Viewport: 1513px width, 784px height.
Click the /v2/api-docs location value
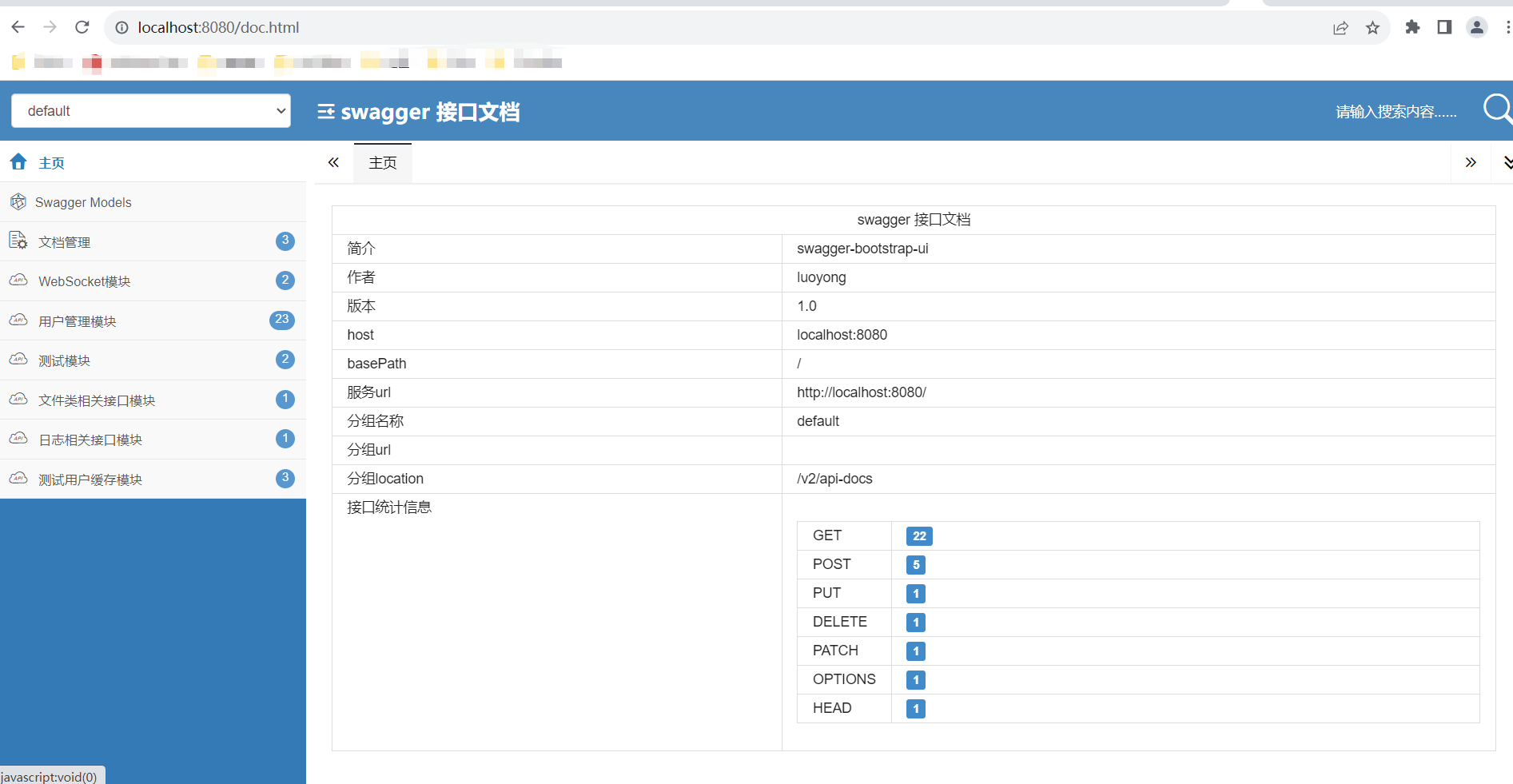click(x=834, y=479)
